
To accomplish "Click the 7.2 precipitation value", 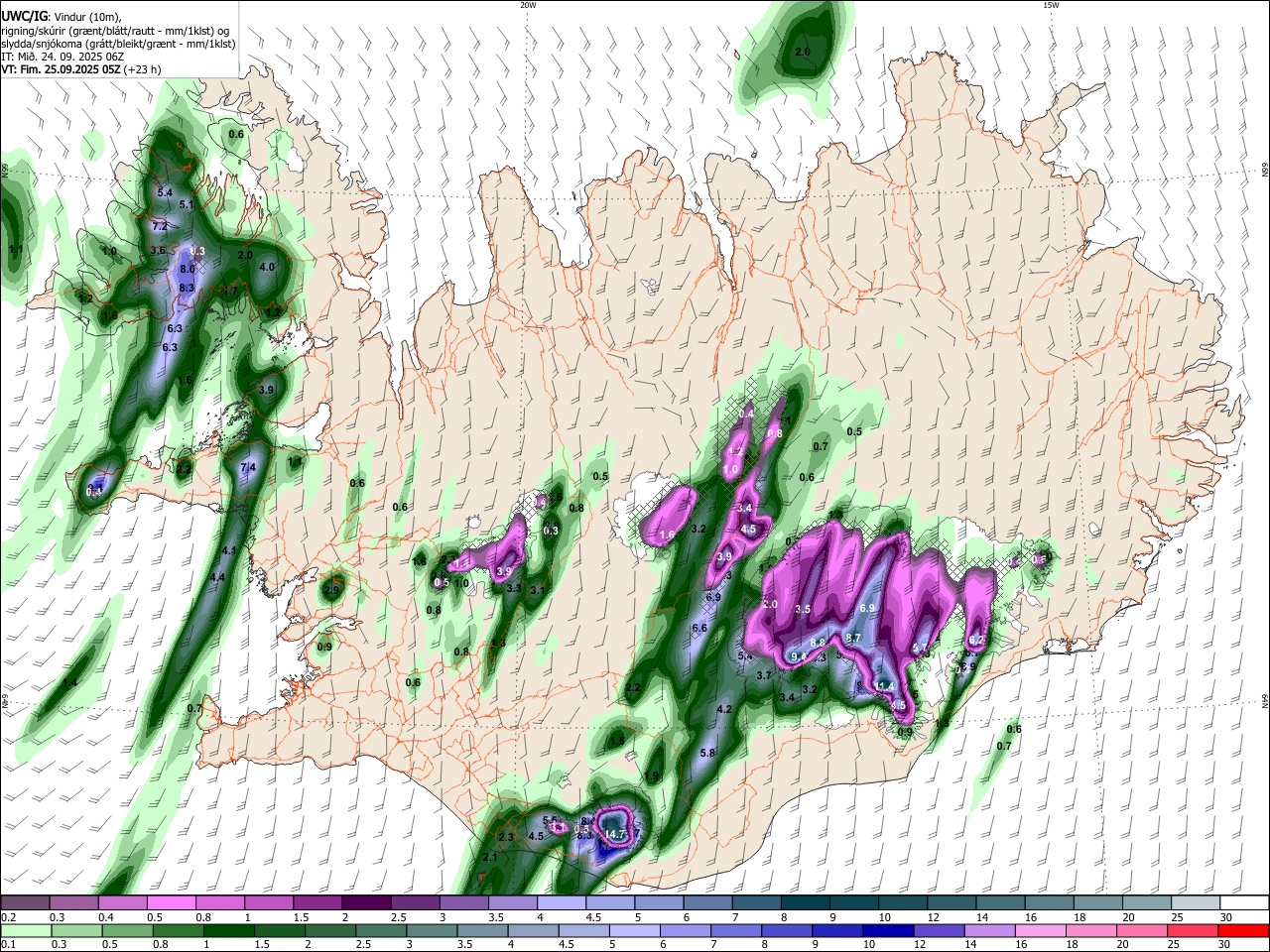I will [160, 226].
